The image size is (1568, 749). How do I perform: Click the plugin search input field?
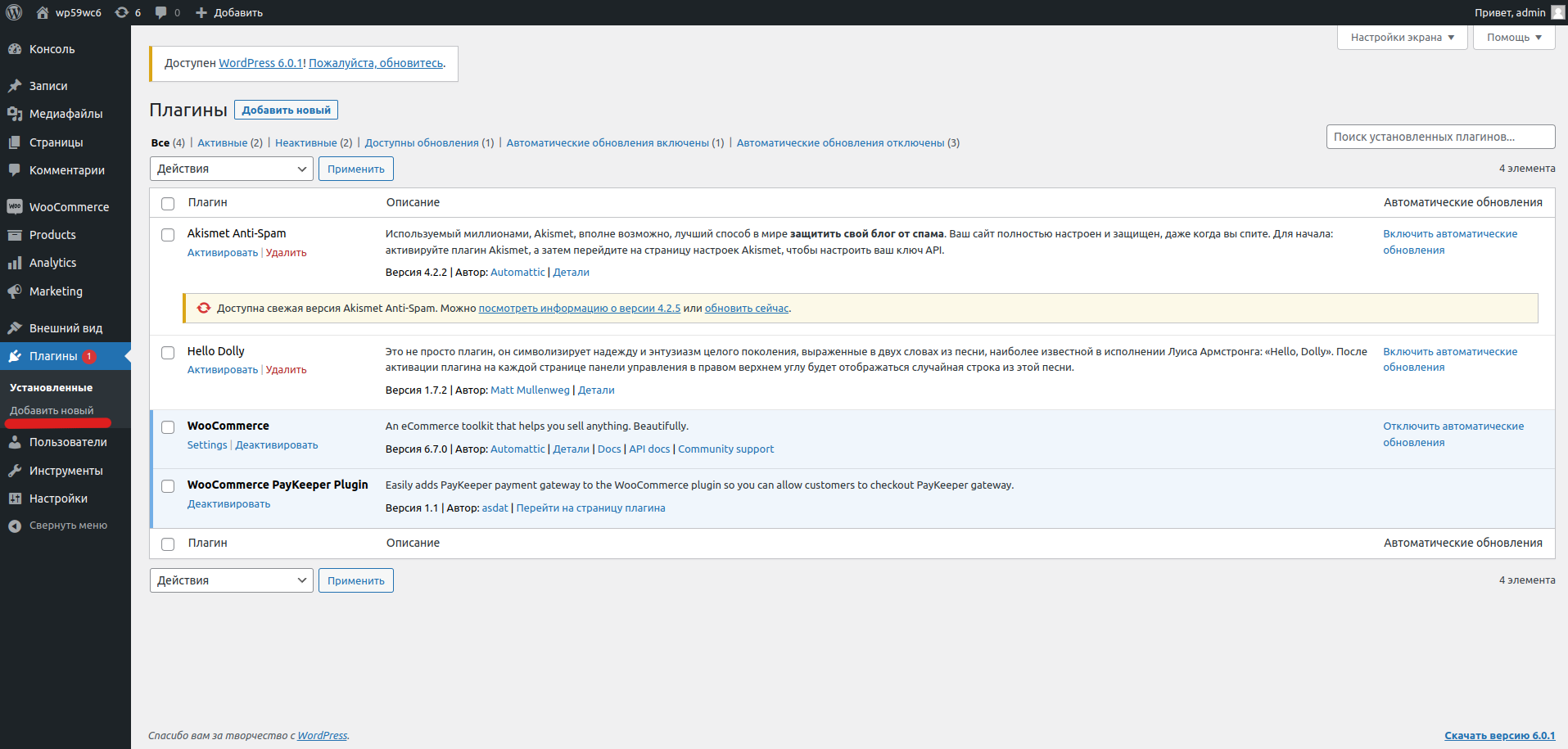click(1439, 137)
